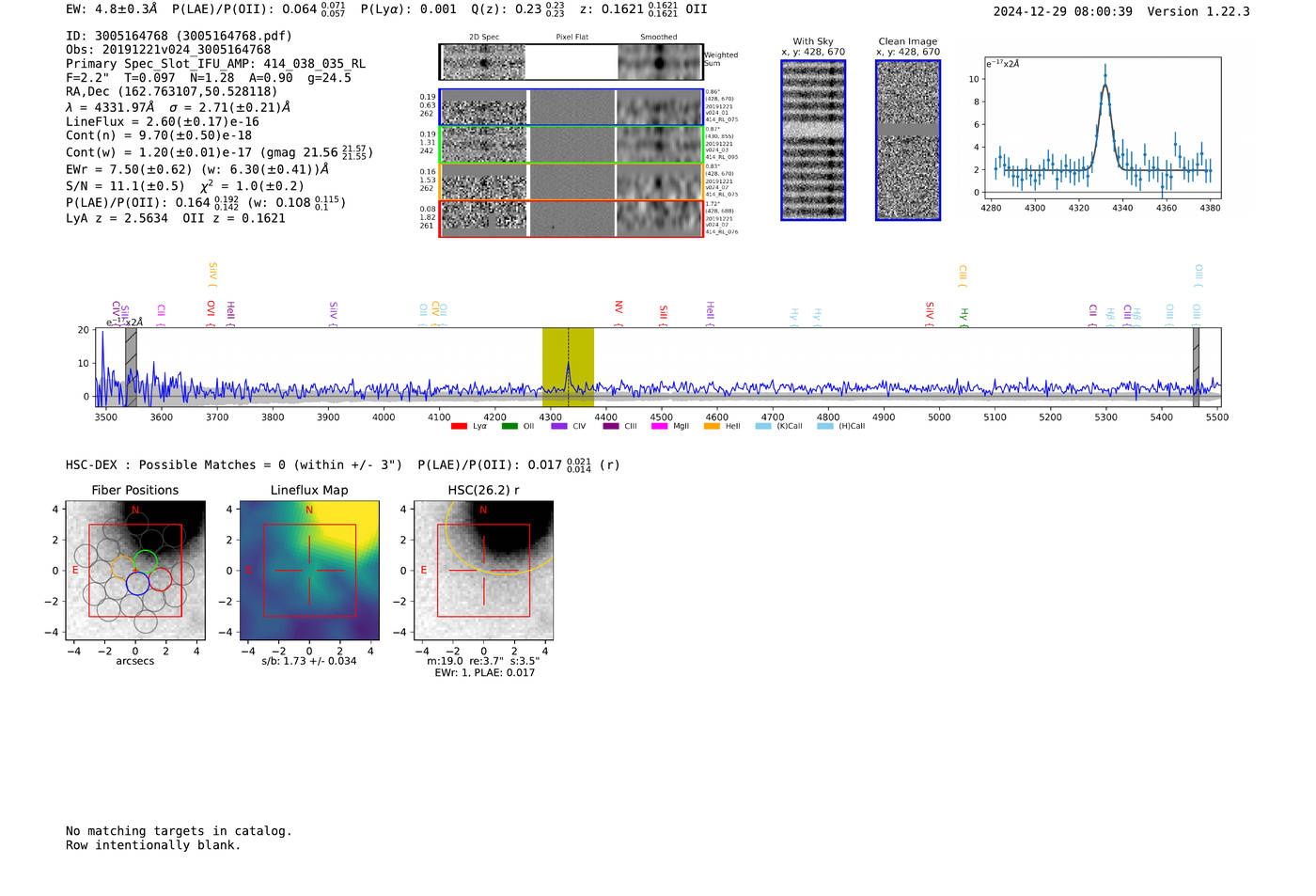The width and height of the screenshot is (1316, 896).
Task: Click the EWr: 1. PLAE: 0.017 caption
Action: (484, 672)
